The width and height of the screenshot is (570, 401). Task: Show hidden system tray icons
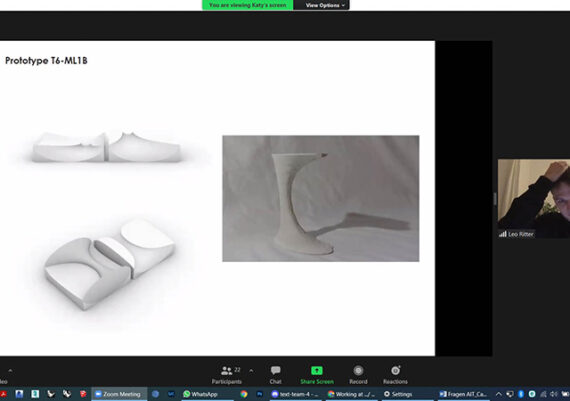[x=499, y=394]
